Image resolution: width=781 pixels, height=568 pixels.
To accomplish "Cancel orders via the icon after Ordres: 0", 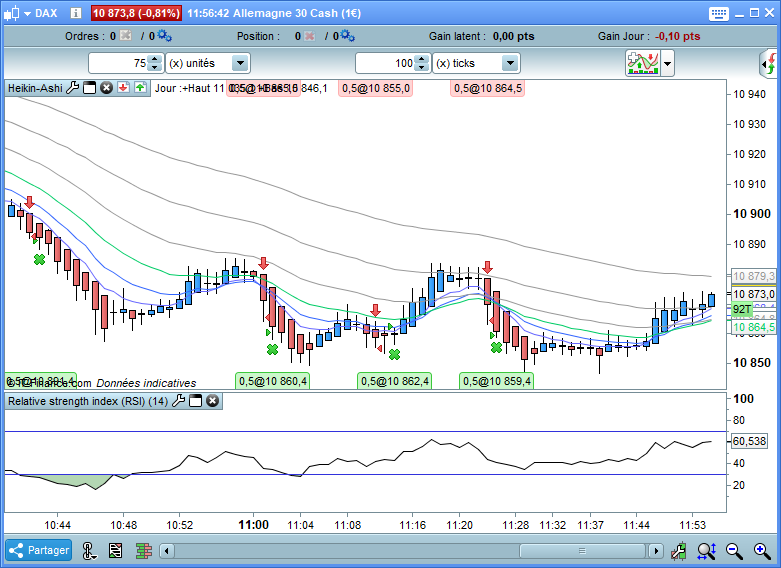I will (126, 36).
